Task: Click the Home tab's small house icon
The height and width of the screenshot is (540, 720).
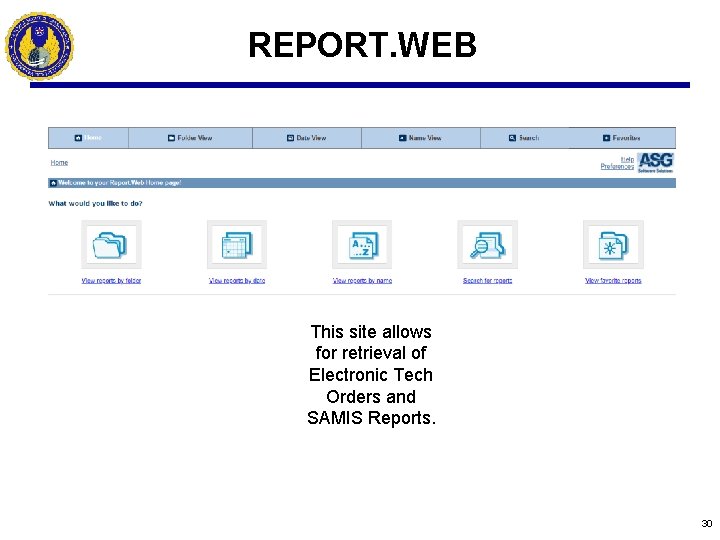Action: click(78, 138)
